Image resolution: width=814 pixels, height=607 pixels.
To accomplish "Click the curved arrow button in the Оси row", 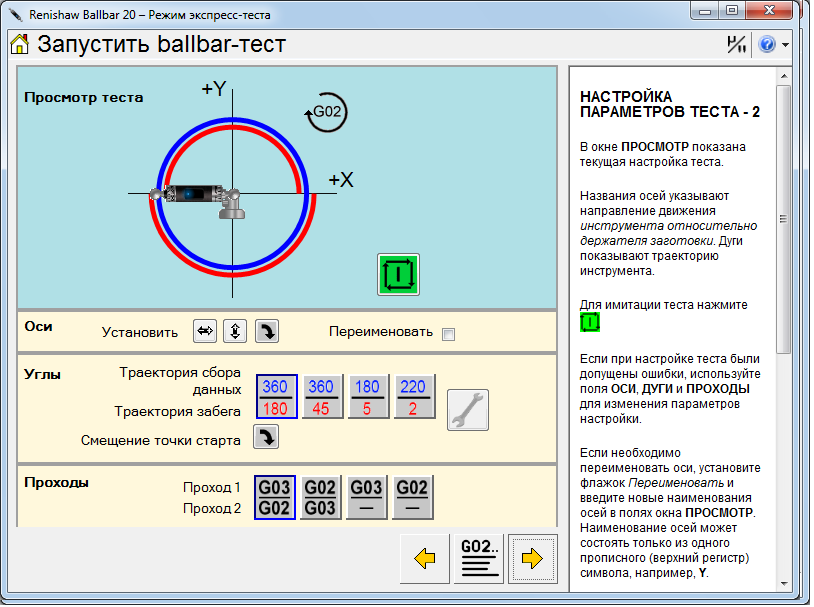I will [x=267, y=331].
